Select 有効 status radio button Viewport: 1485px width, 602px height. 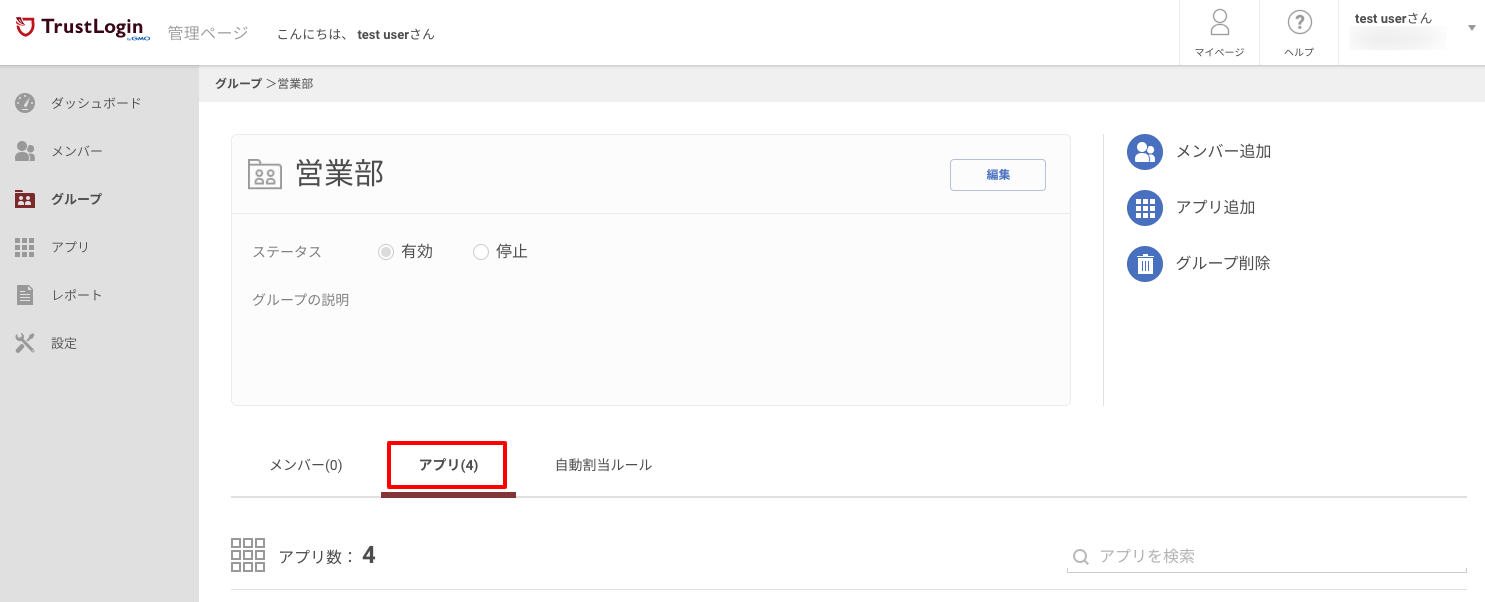coord(385,252)
